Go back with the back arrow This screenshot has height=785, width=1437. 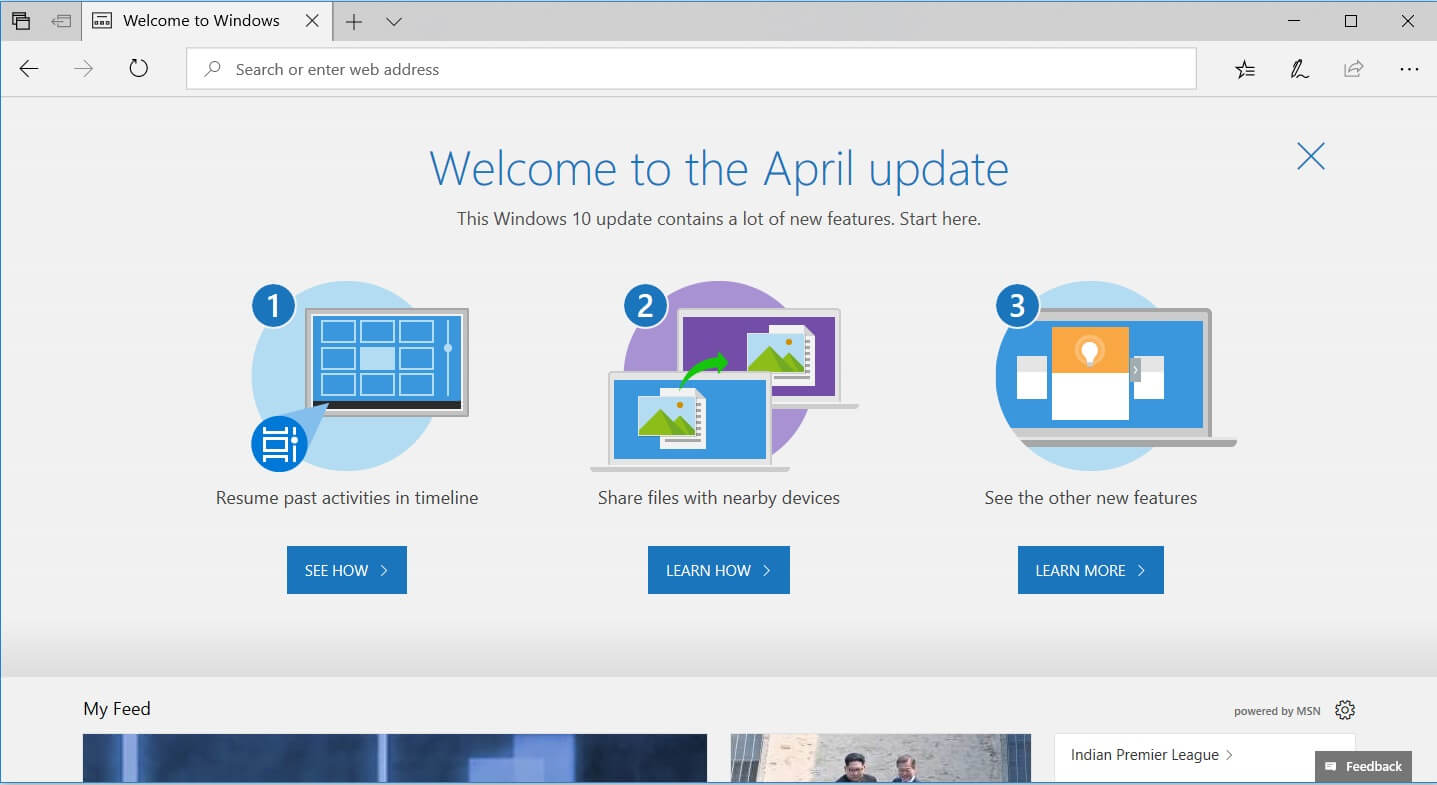tap(29, 69)
